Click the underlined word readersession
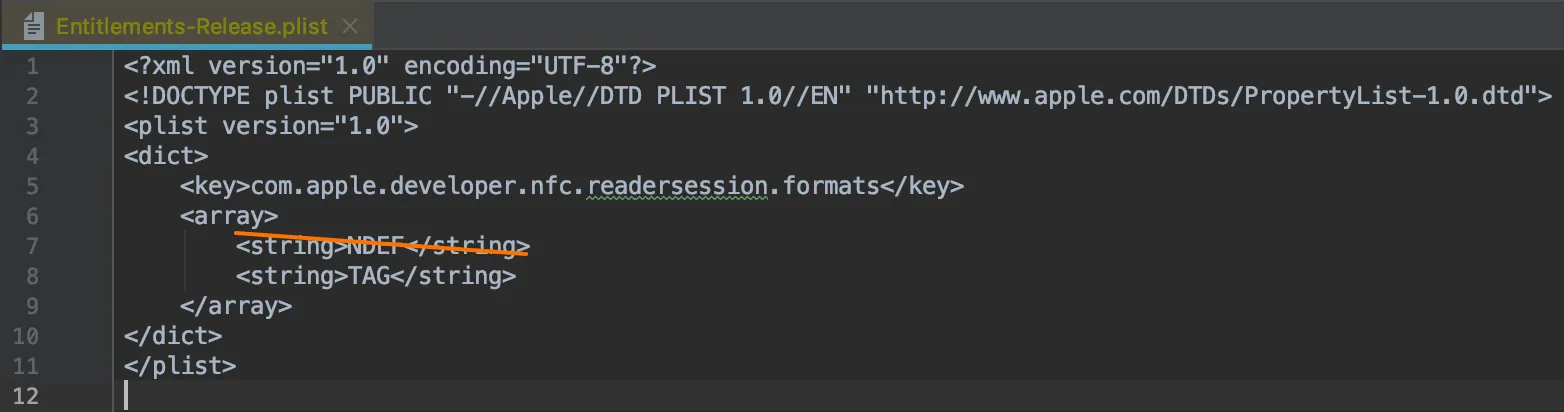Image resolution: width=1564 pixels, height=412 pixels. click(x=678, y=186)
